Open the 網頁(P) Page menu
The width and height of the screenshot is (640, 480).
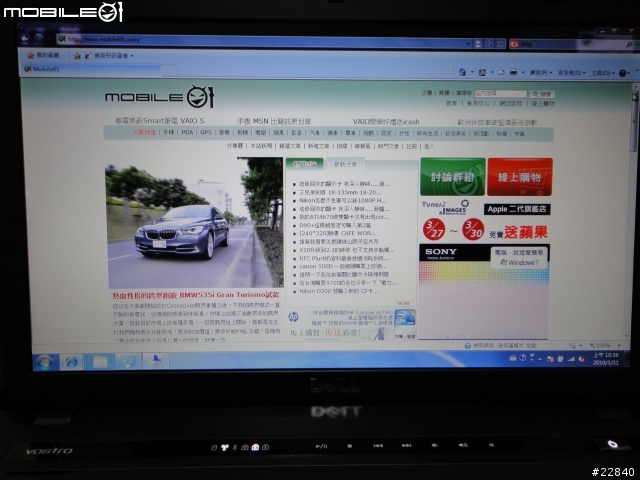point(540,73)
